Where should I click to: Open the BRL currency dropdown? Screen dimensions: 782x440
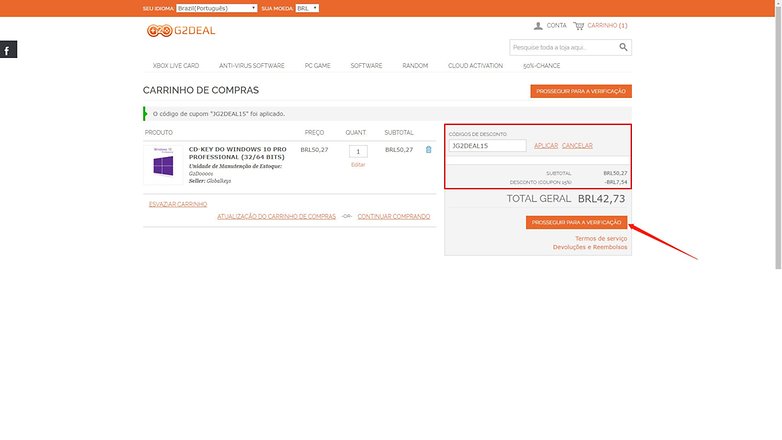tap(307, 8)
